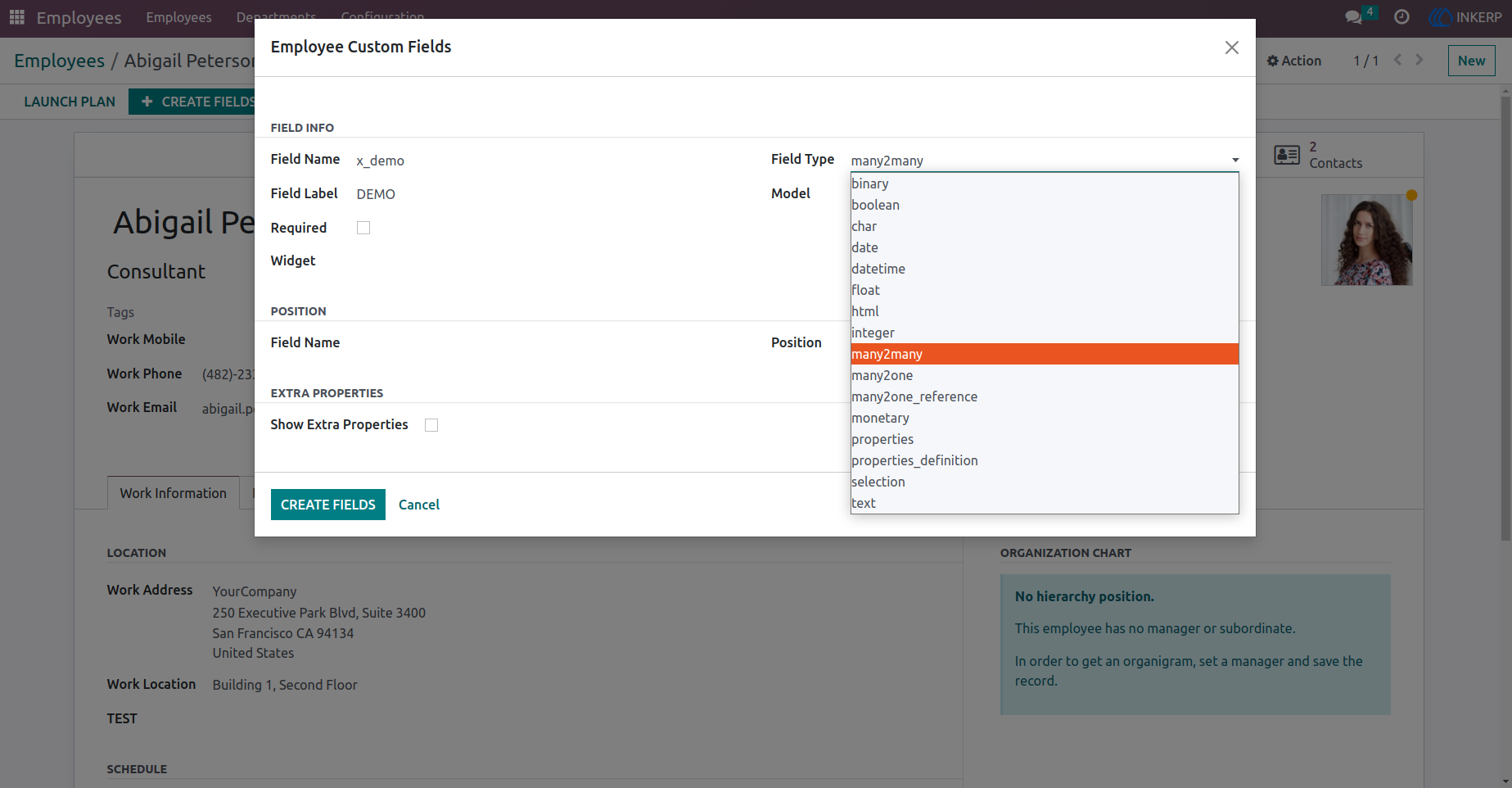This screenshot has width=1512, height=788.
Task: Choose text field type option
Action: 1045,503
